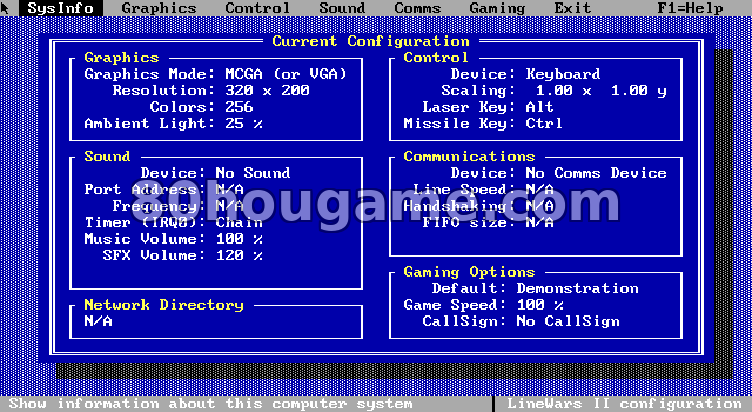The width and height of the screenshot is (752, 412).
Task: Click the No Comms Device value
Action: point(596,173)
